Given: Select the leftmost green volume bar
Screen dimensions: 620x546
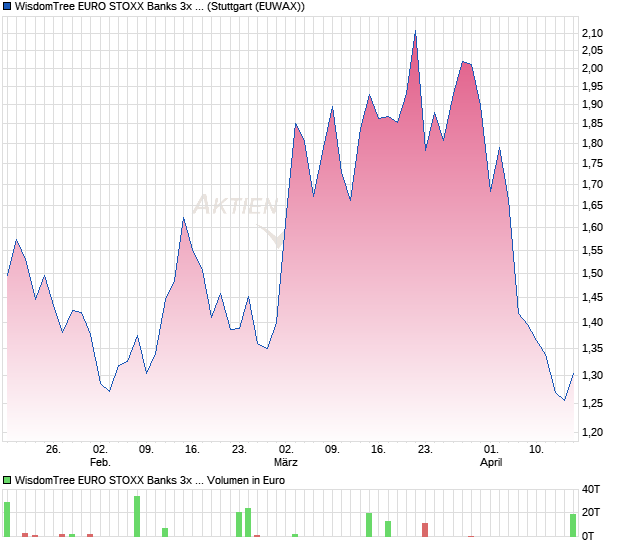Looking at the screenshot, I should 7,519.
